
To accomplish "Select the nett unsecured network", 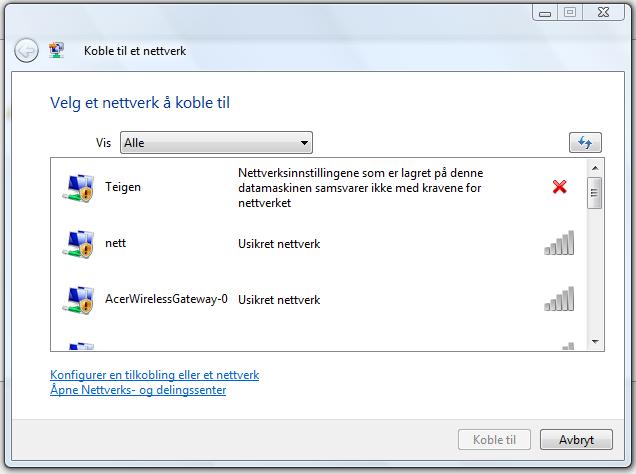I will click(319, 243).
